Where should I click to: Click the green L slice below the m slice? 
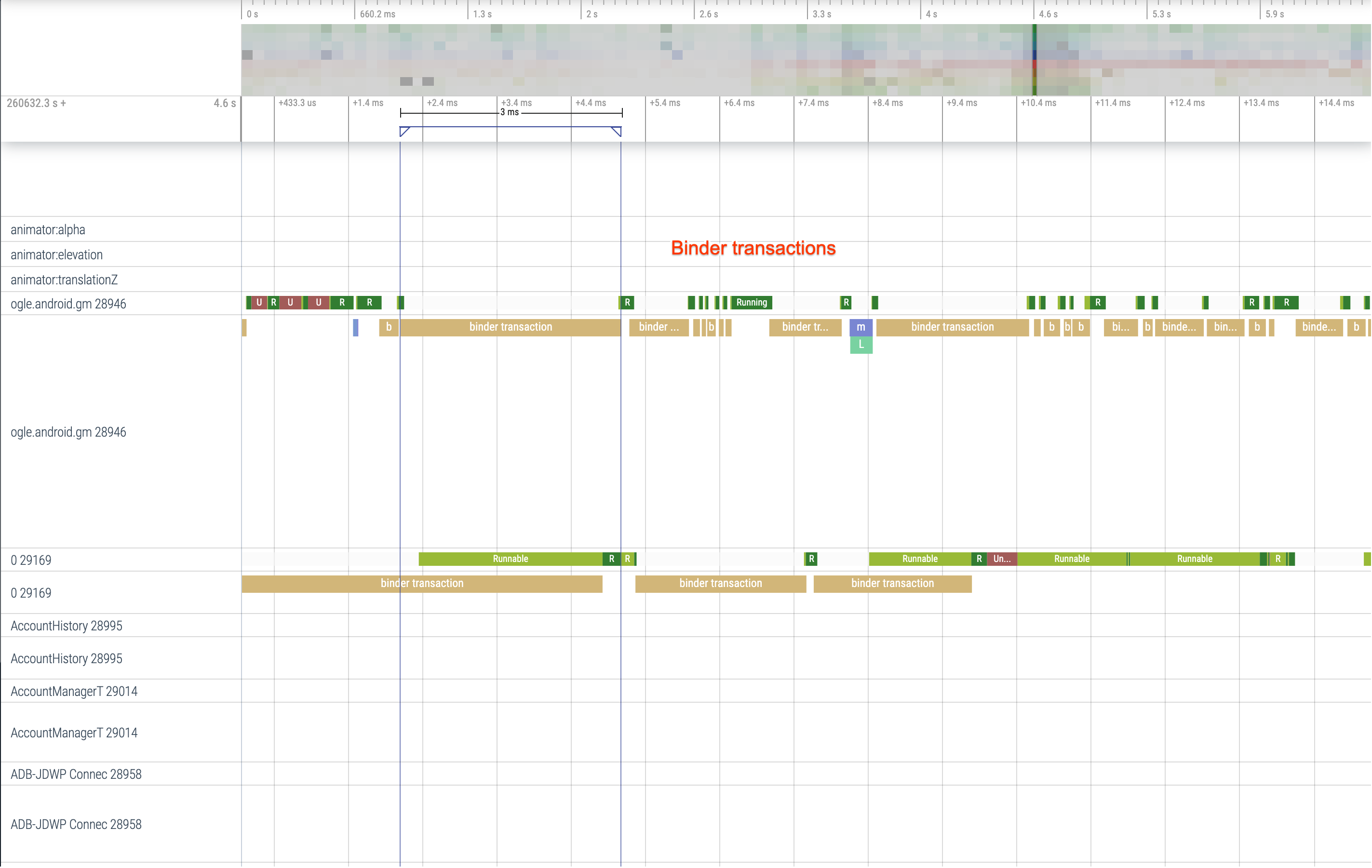point(861,344)
